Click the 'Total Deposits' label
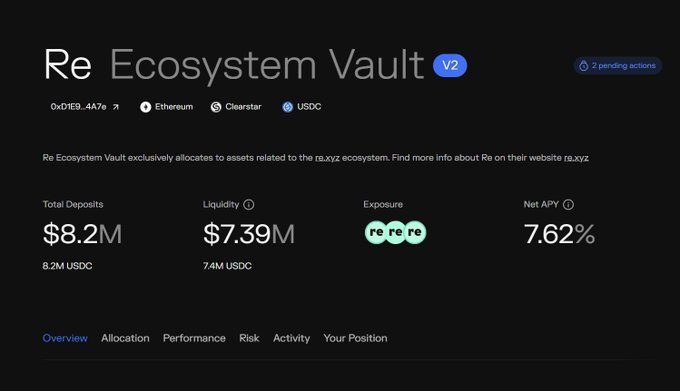The width and height of the screenshot is (680, 391). (73, 205)
